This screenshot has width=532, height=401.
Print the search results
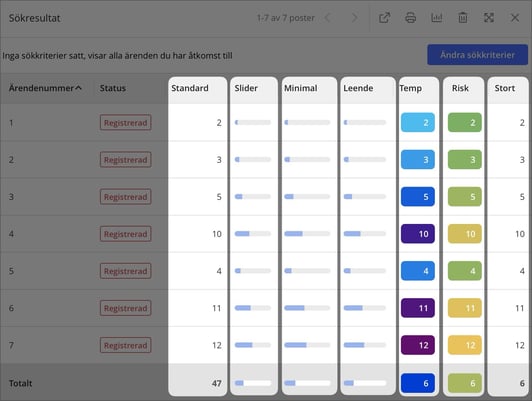(x=411, y=18)
